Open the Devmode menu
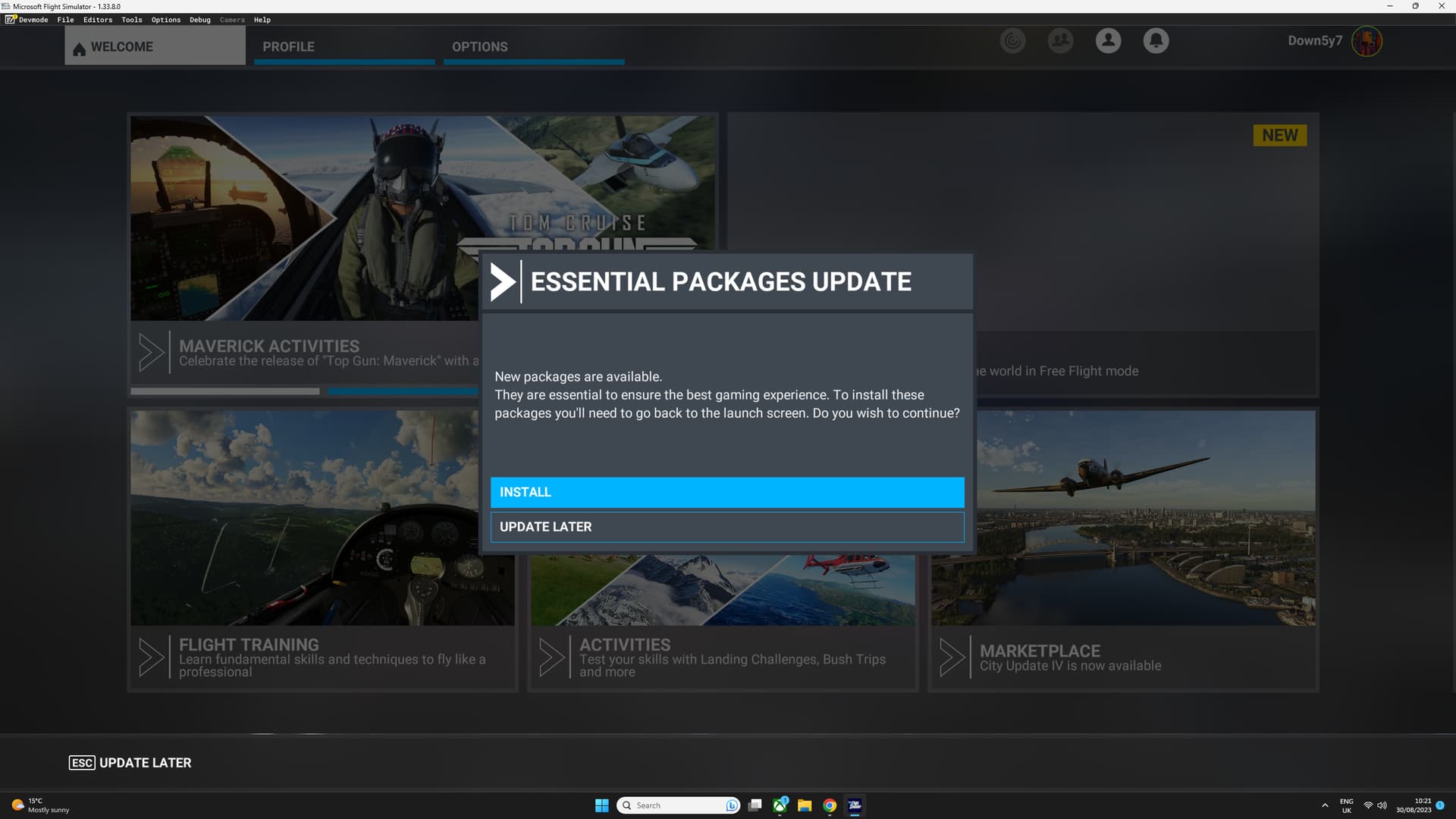 (x=27, y=20)
